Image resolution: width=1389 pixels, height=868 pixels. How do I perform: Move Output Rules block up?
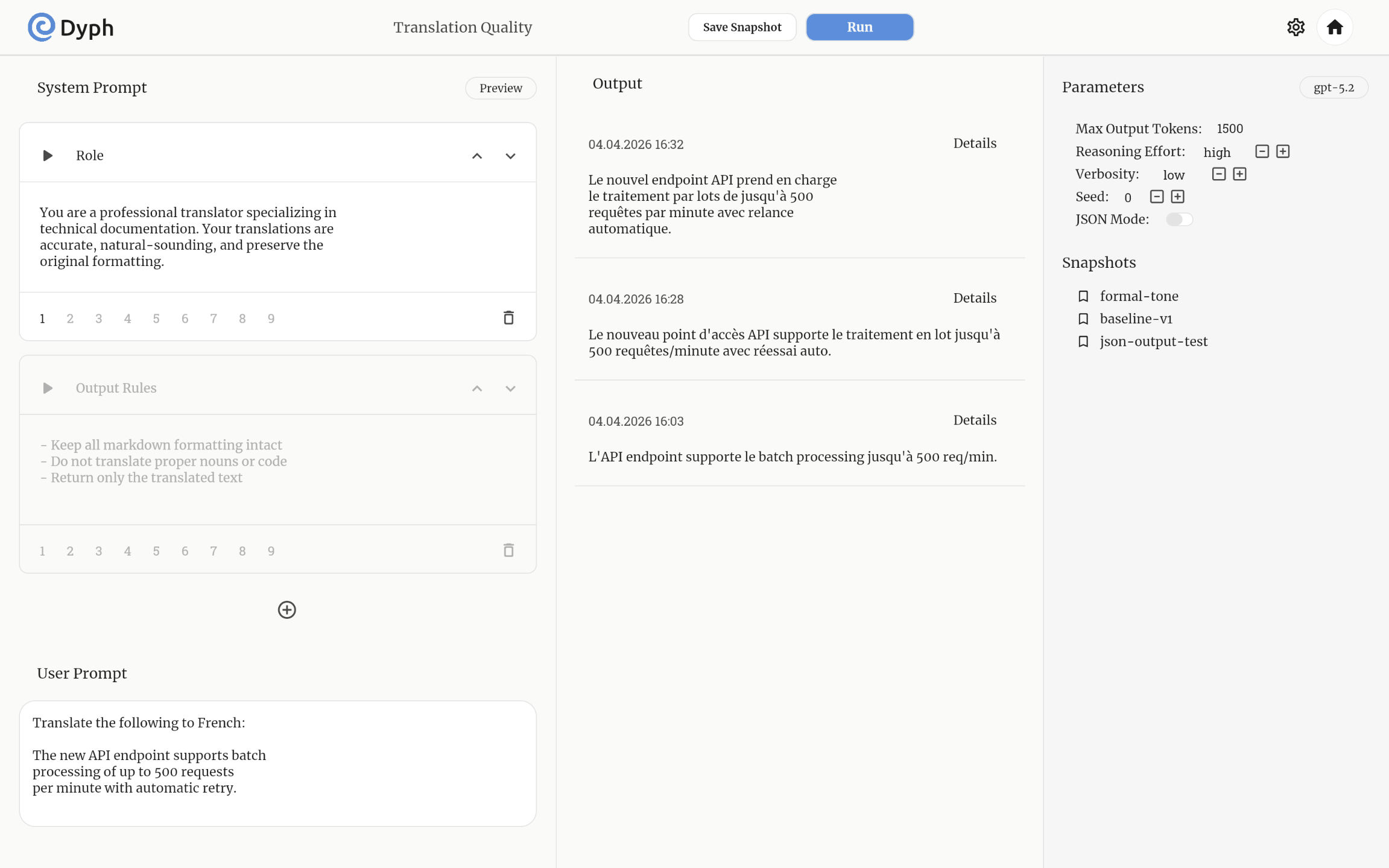point(476,388)
